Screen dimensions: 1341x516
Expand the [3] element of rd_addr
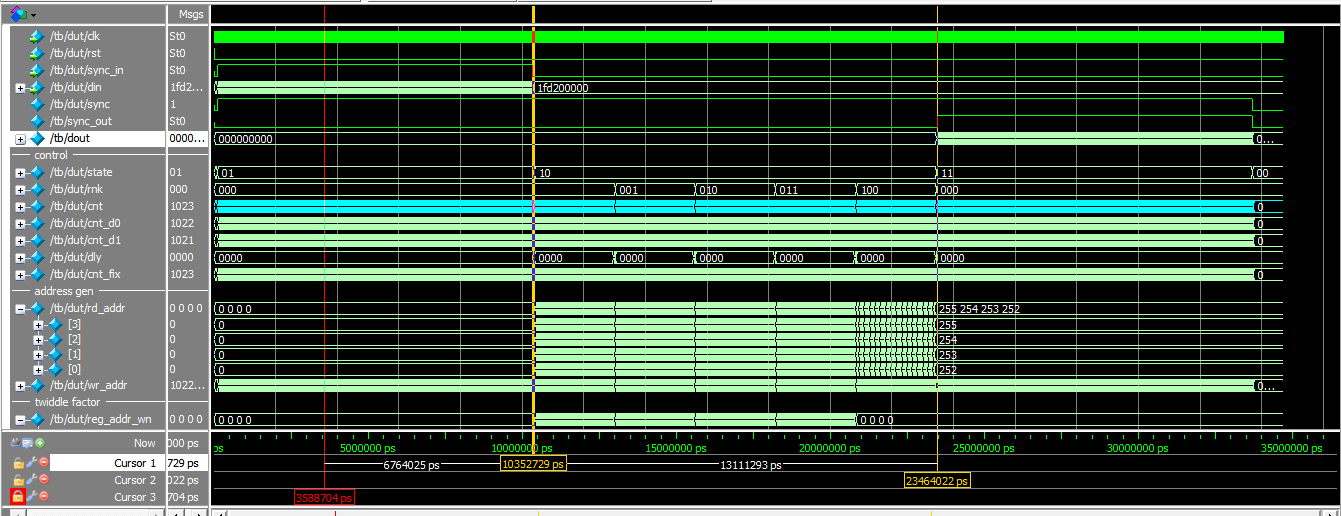coord(38,324)
